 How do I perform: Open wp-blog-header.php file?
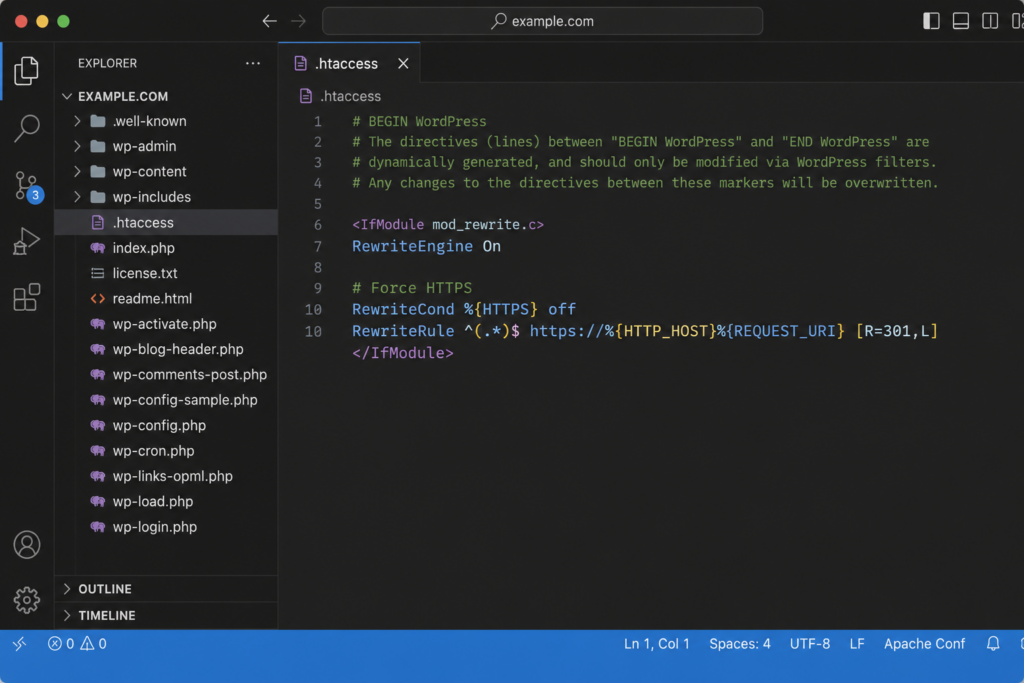167,349
